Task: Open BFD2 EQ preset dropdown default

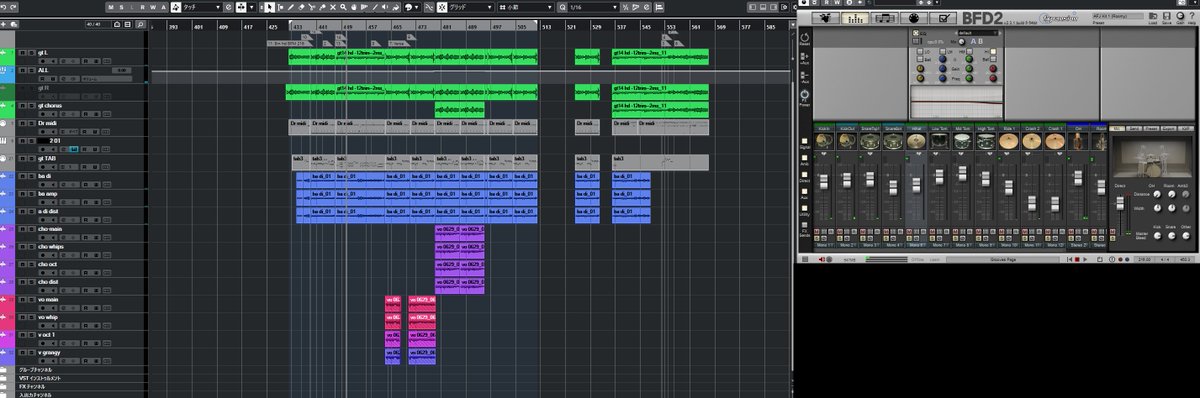Action: click(x=977, y=33)
